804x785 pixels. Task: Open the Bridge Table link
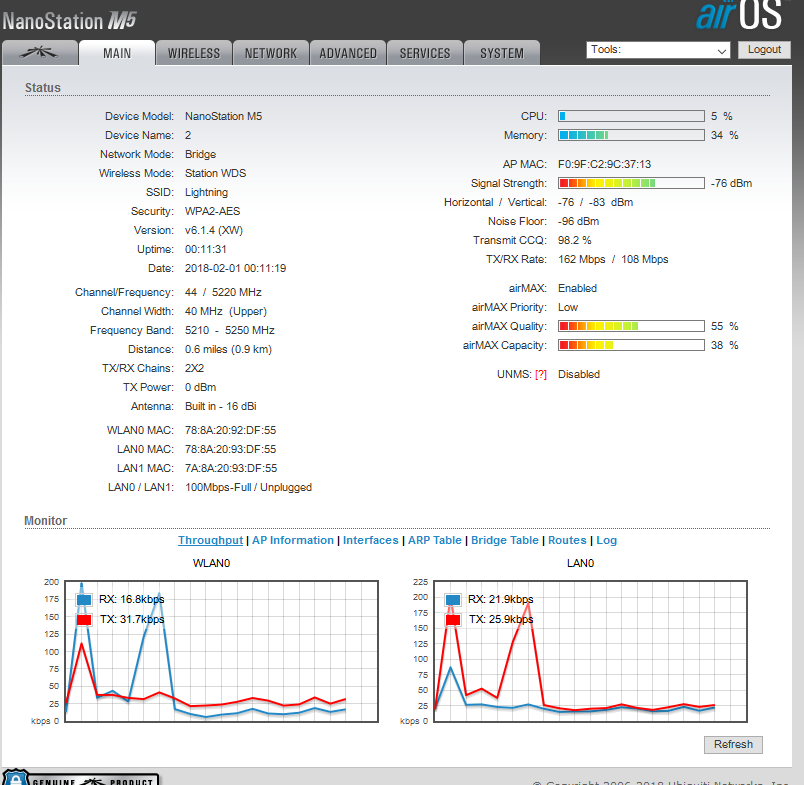(505, 540)
